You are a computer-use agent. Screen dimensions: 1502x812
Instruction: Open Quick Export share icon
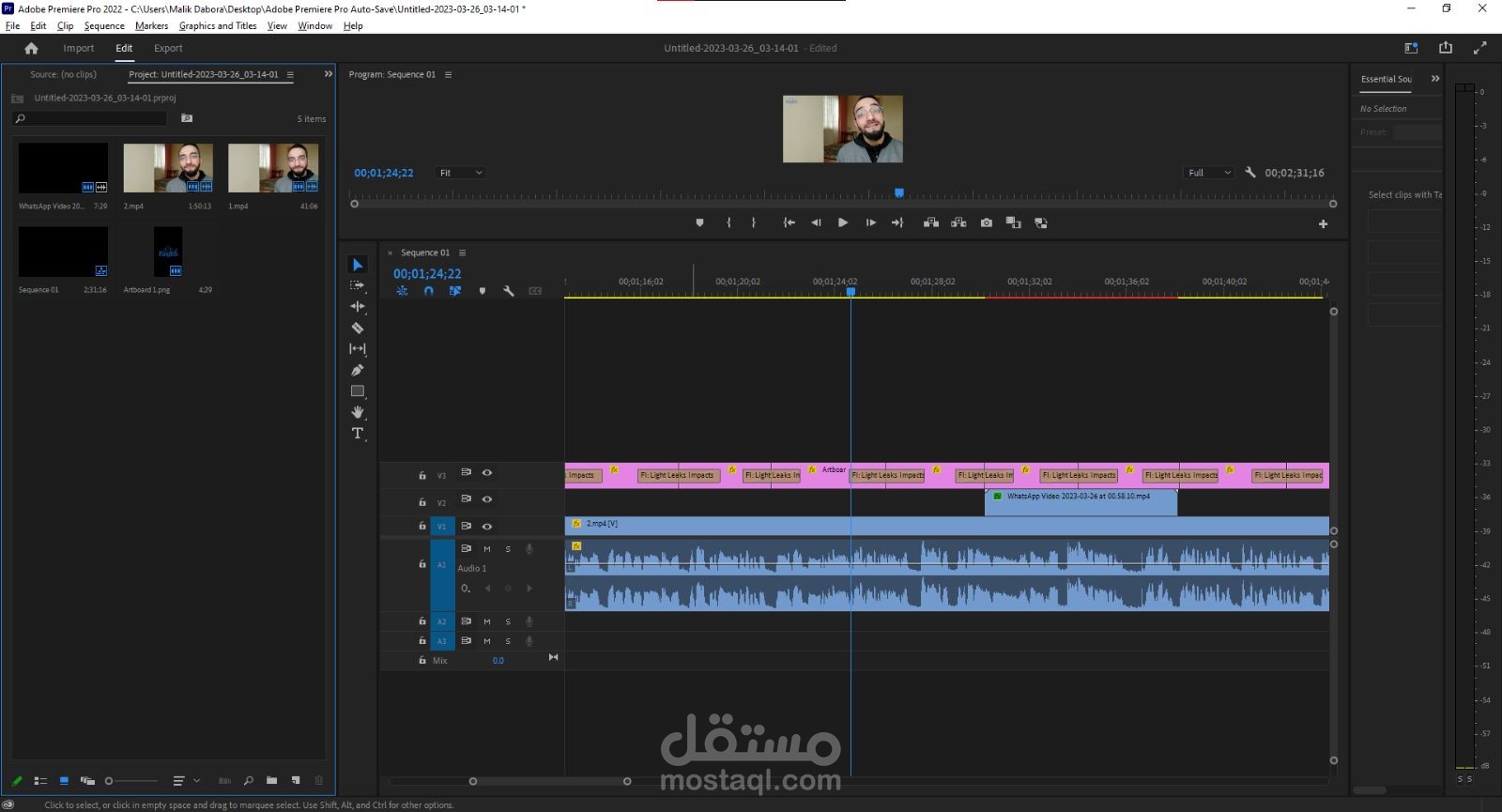click(1446, 48)
